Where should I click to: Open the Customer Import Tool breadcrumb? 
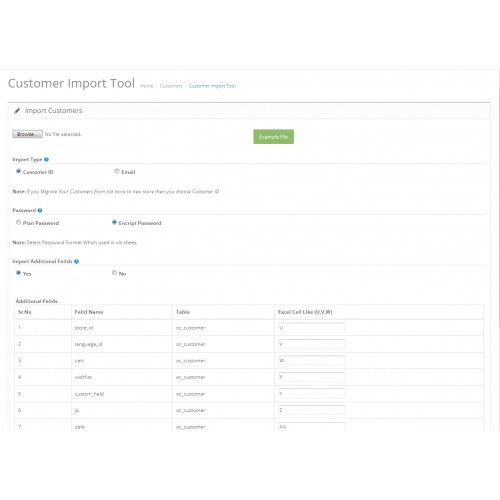212,86
